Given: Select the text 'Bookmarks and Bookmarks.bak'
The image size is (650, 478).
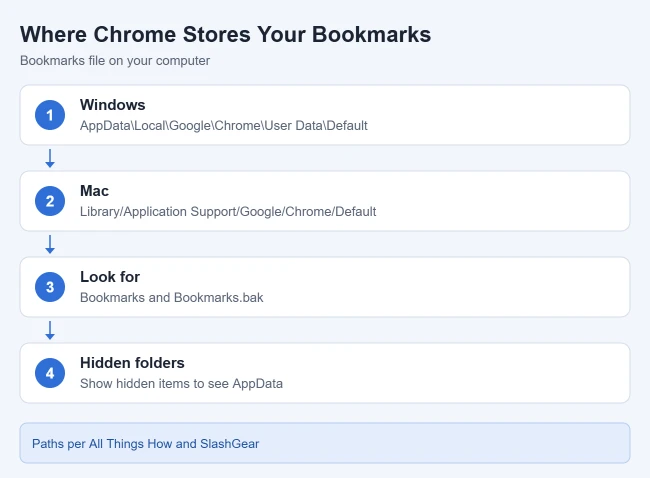Looking at the screenshot, I should [x=172, y=298].
